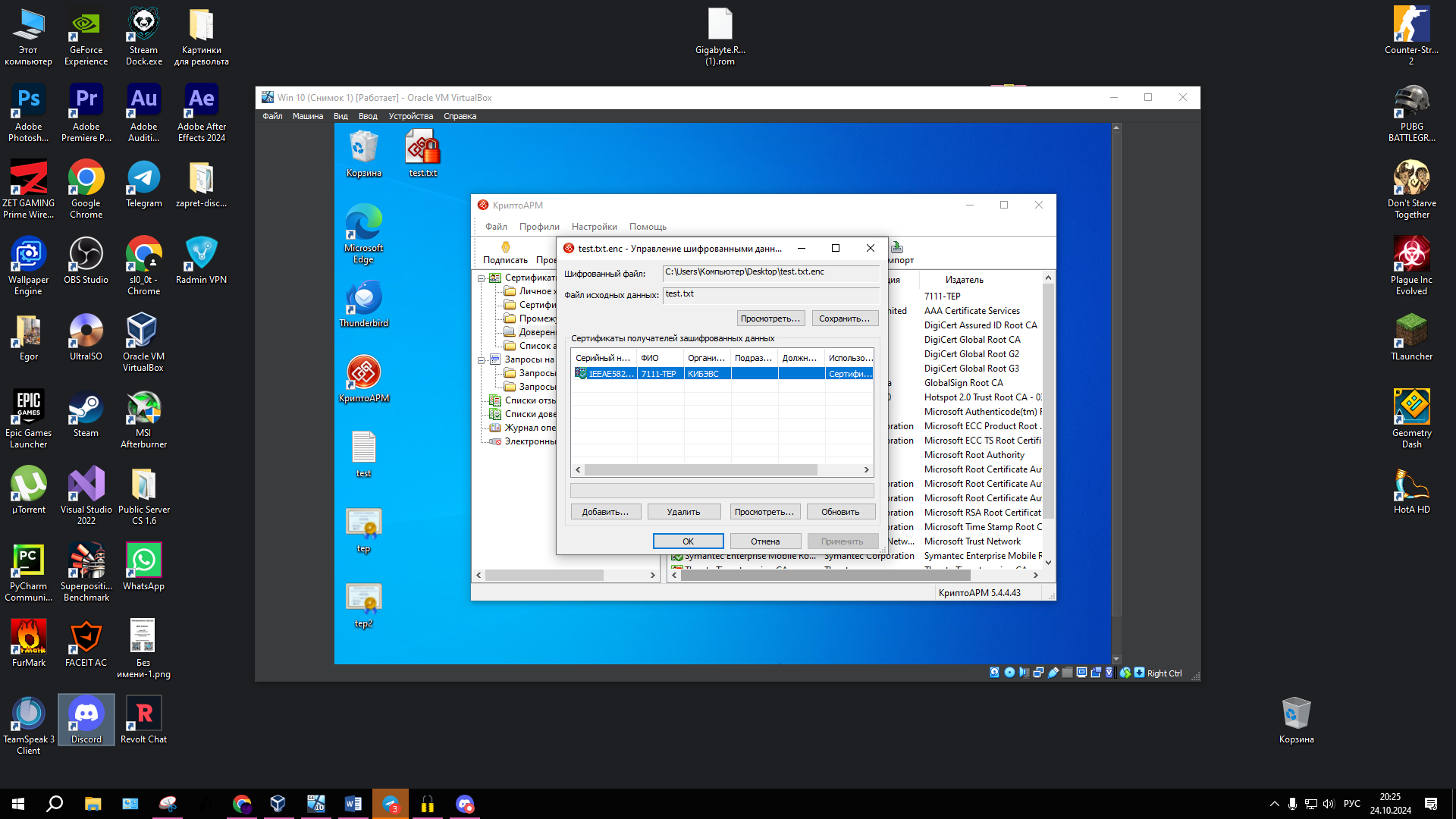Confirm dialog with OK button
Image resolution: width=1456 pixels, height=819 pixels.
(688, 541)
